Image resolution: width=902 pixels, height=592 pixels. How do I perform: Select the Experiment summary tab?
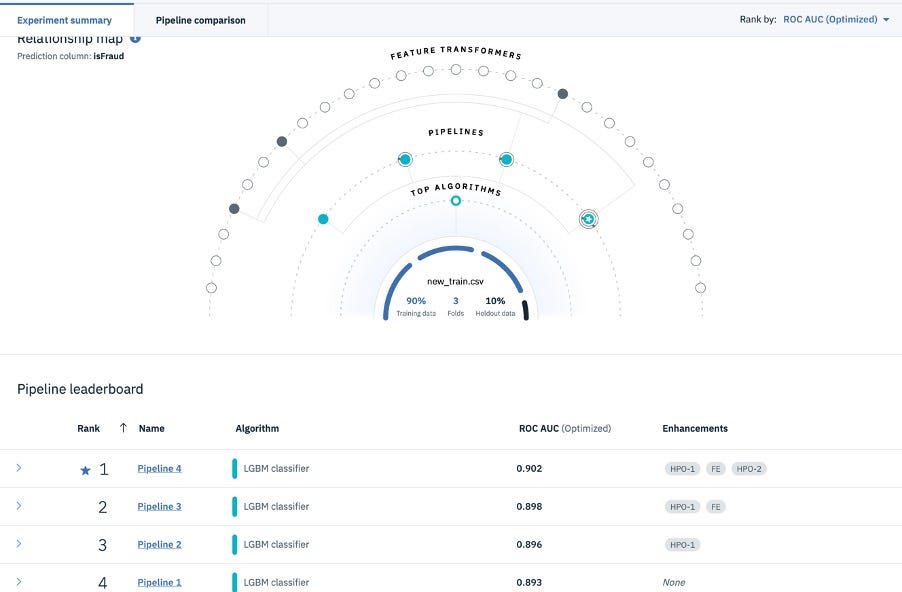pos(64,19)
